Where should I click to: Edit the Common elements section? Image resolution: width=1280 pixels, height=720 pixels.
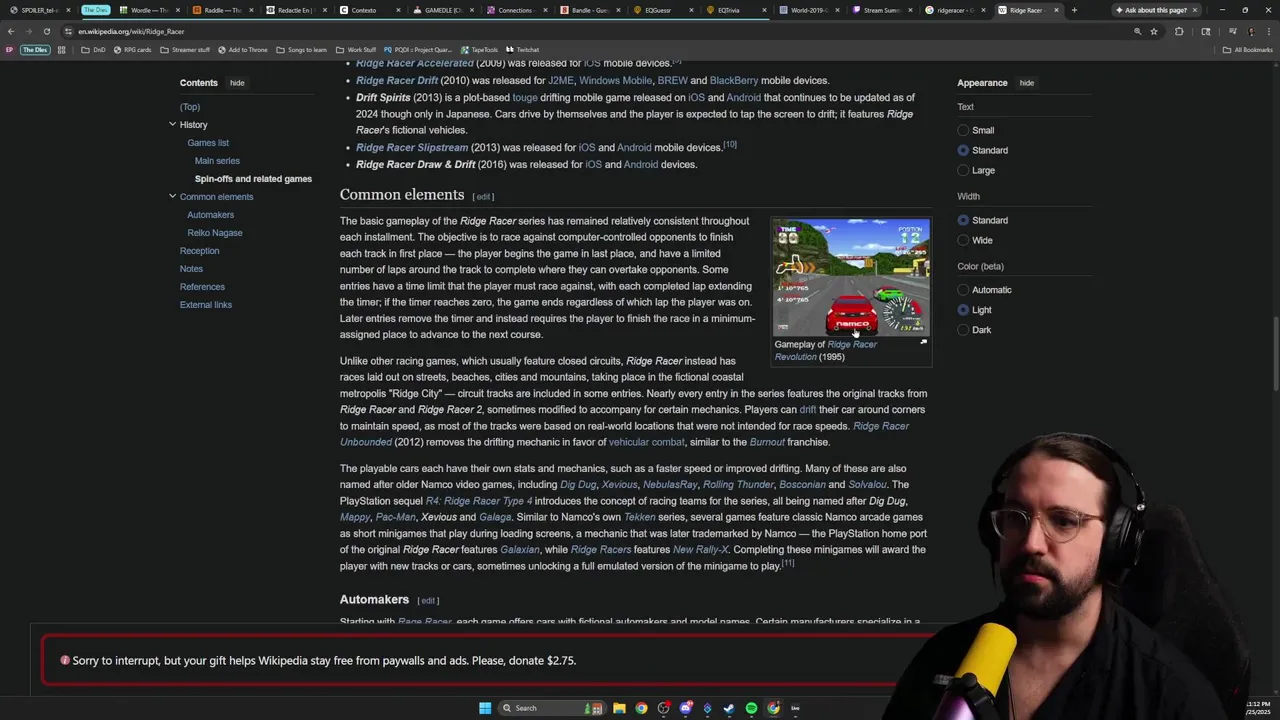click(483, 197)
